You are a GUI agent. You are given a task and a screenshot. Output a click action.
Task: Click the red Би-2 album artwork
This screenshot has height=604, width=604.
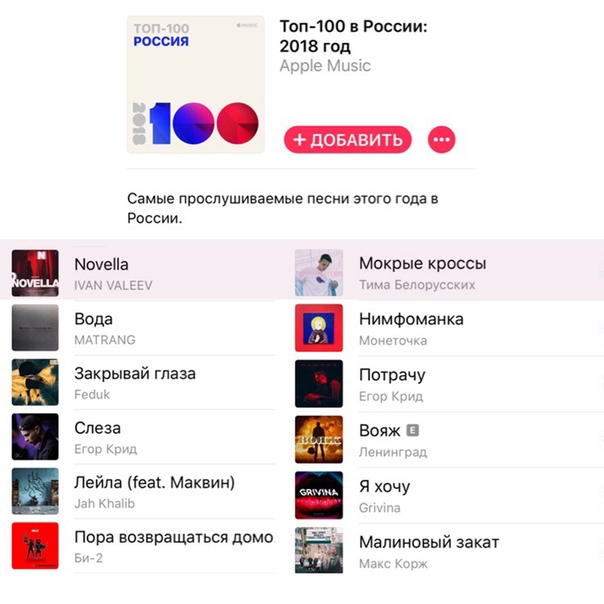click(35, 545)
